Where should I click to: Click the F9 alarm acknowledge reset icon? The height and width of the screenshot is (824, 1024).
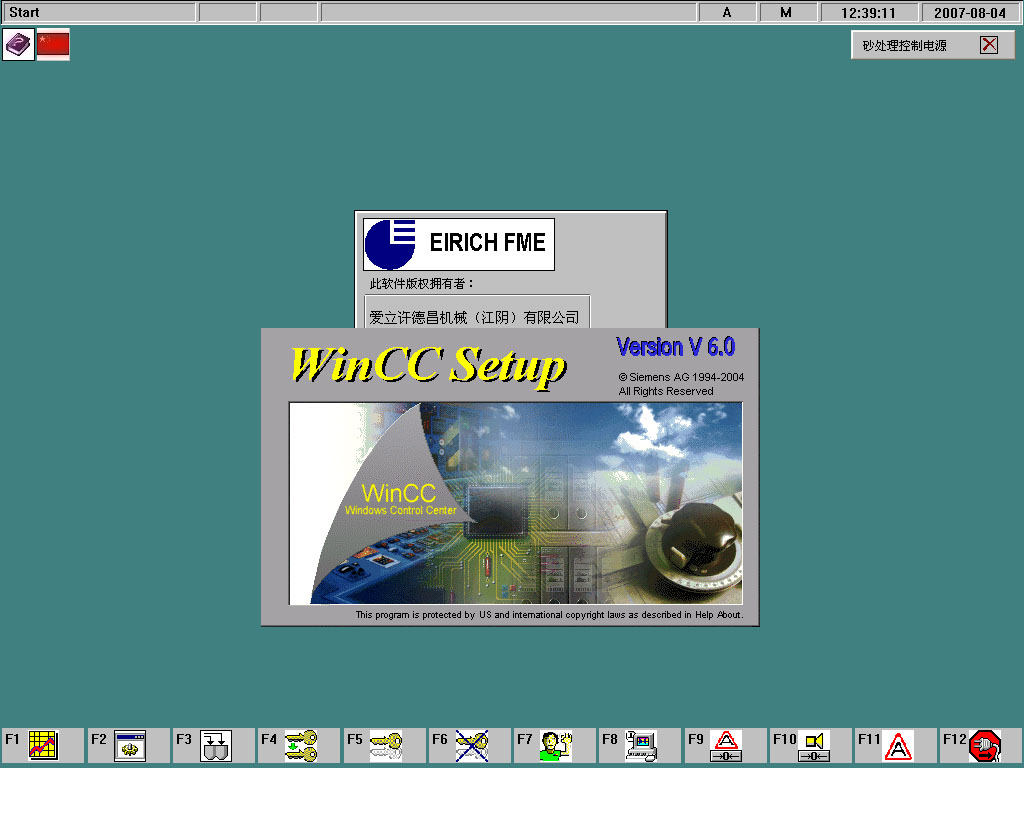pos(726,746)
